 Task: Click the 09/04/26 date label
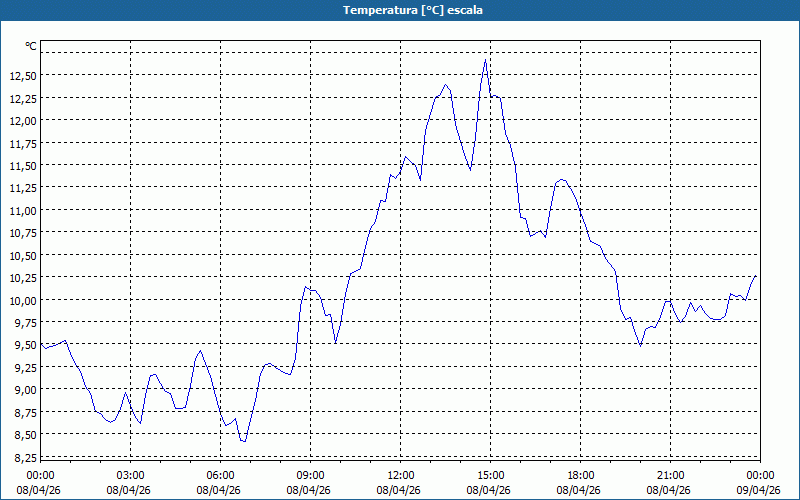[x=759, y=490]
